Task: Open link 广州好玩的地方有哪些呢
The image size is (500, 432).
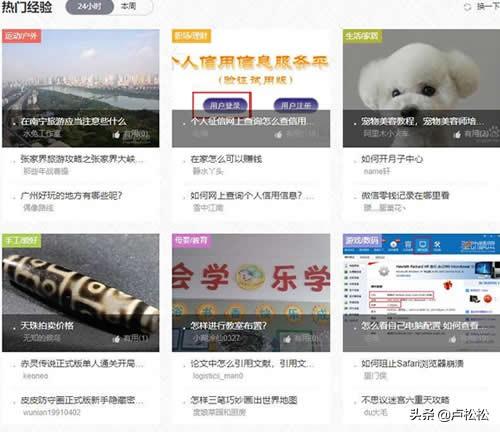Action: coord(72,195)
